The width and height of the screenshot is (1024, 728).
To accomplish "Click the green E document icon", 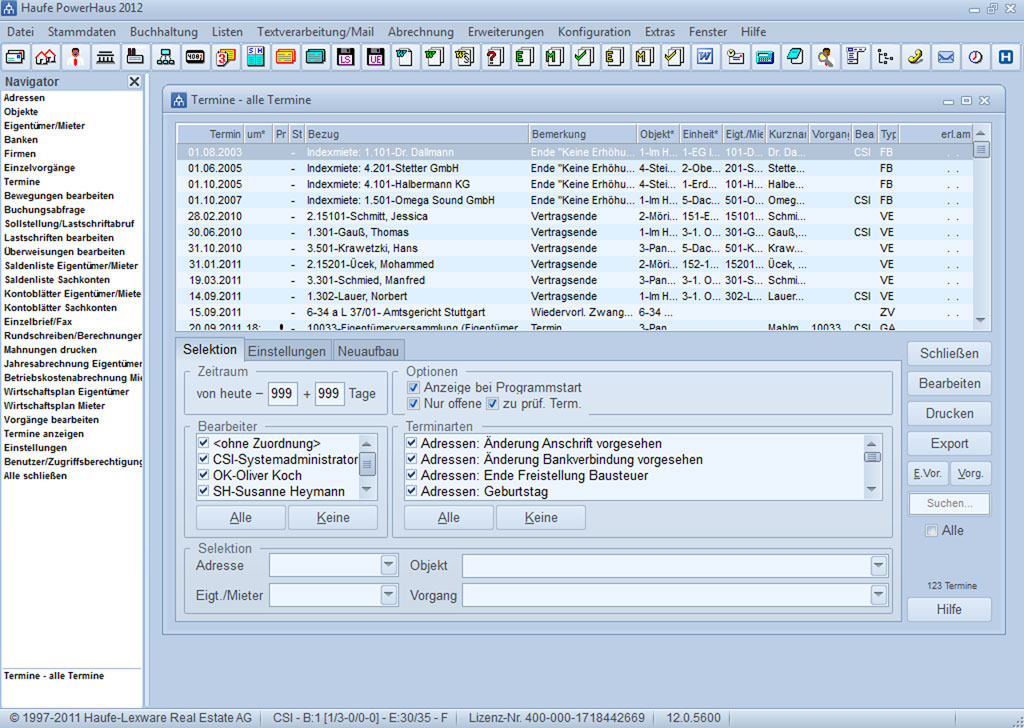I will [525, 57].
